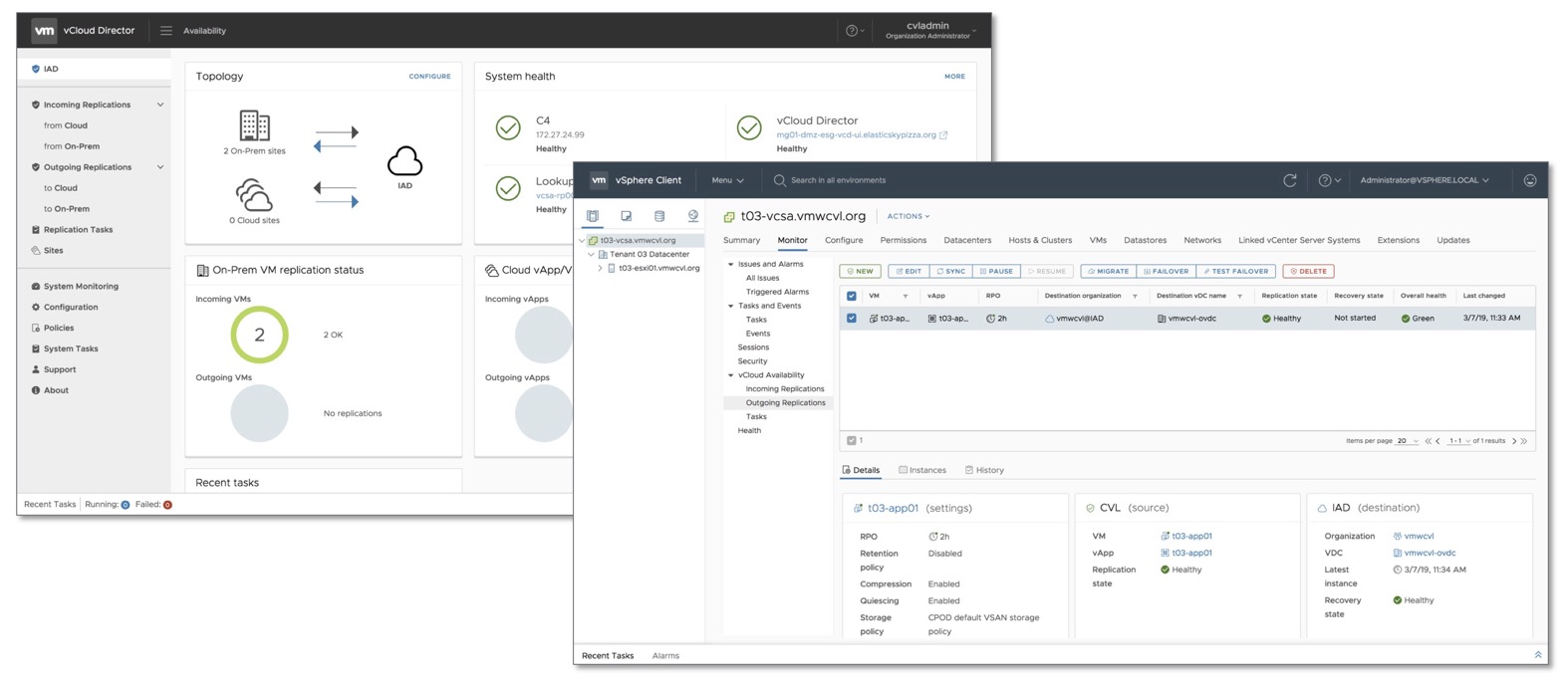Viewport: 1568px width, 689px height.
Task: Click the vCloud Director hamburger menu icon
Action: tap(166, 31)
